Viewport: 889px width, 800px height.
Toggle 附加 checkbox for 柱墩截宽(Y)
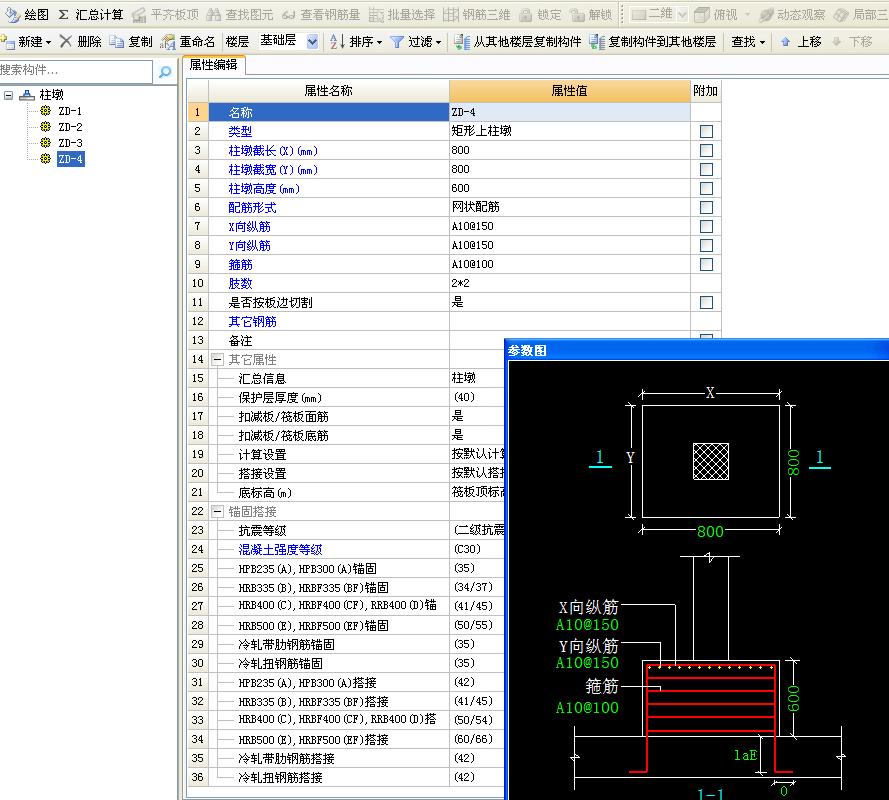pyautogui.click(x=706, y=170)
